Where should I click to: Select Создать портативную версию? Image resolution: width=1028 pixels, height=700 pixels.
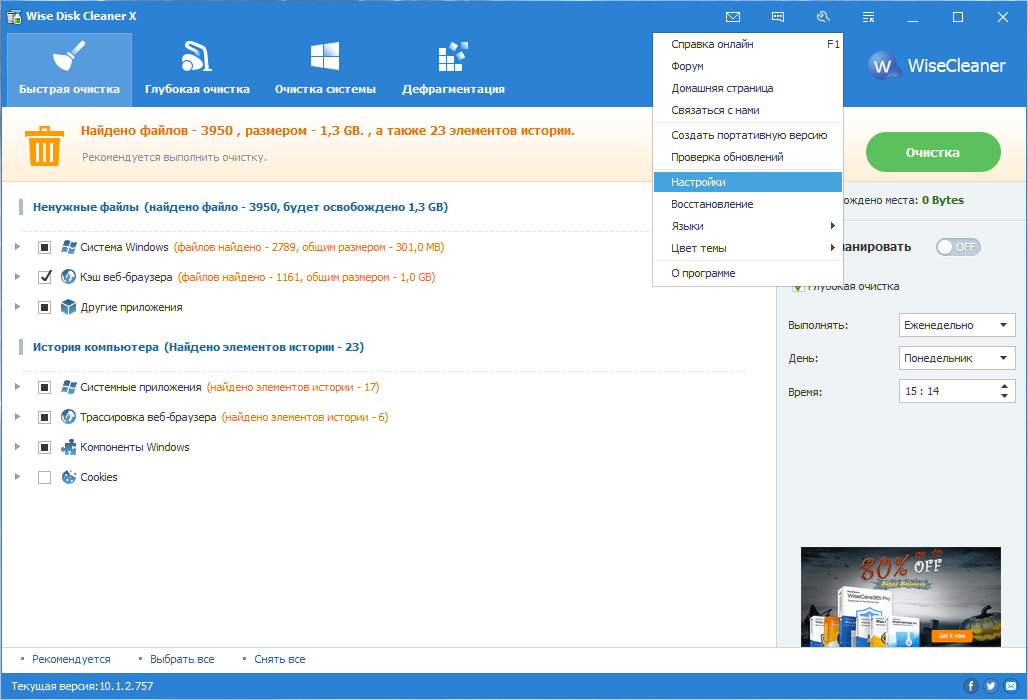(x=747, y=135)
